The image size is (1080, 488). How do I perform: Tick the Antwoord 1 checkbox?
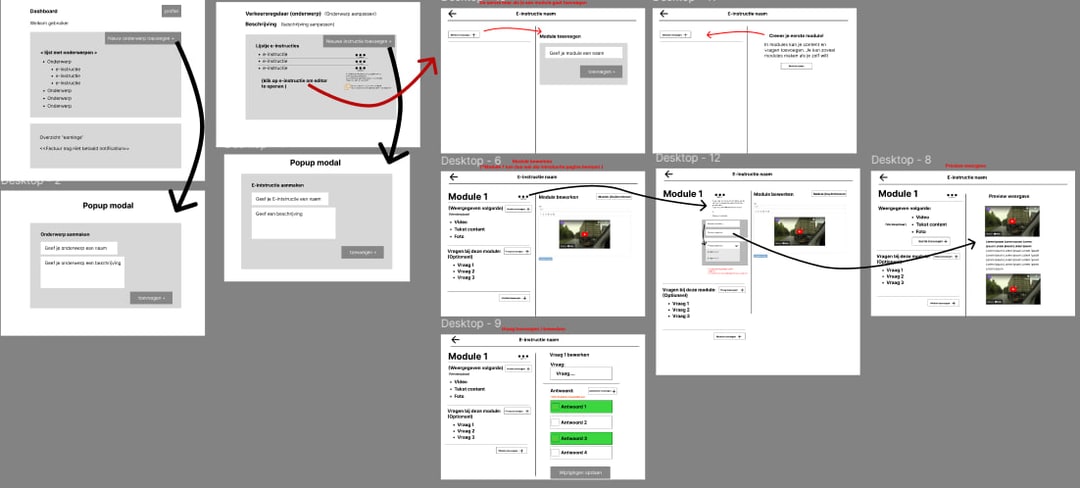point(556,407)
